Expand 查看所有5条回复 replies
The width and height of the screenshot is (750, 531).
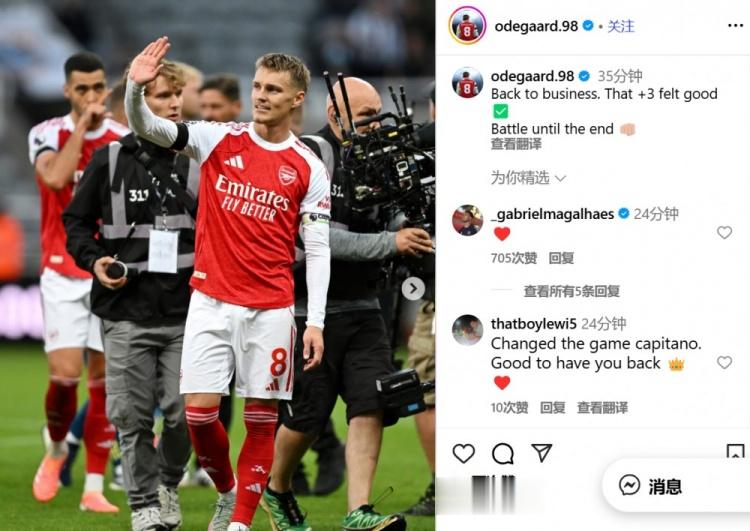point(572,291)
